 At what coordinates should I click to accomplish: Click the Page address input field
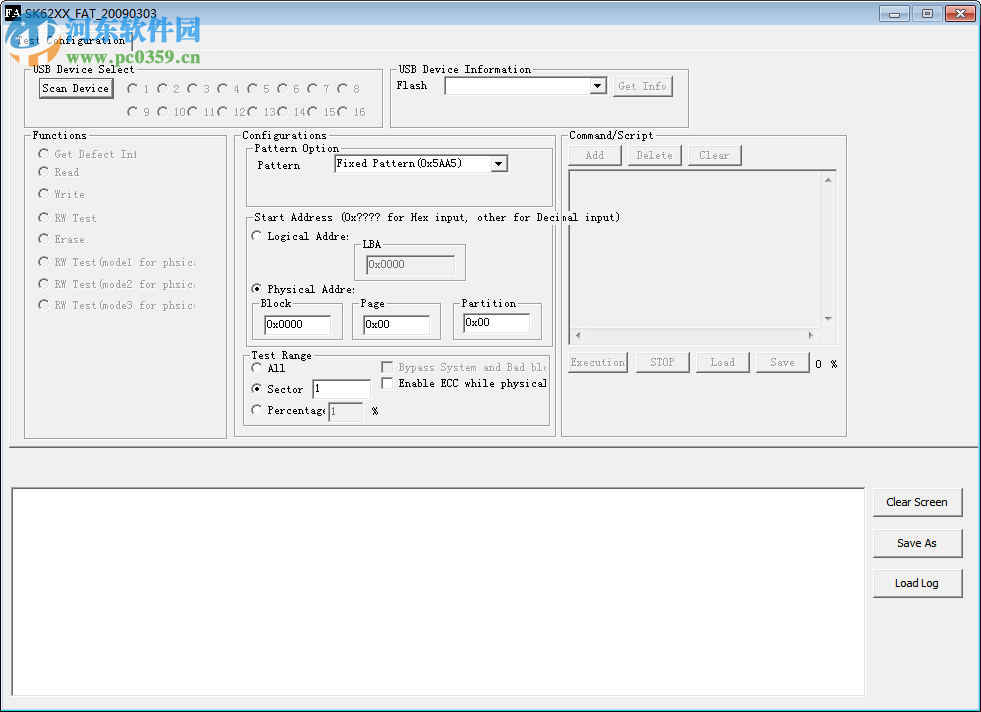397,325
